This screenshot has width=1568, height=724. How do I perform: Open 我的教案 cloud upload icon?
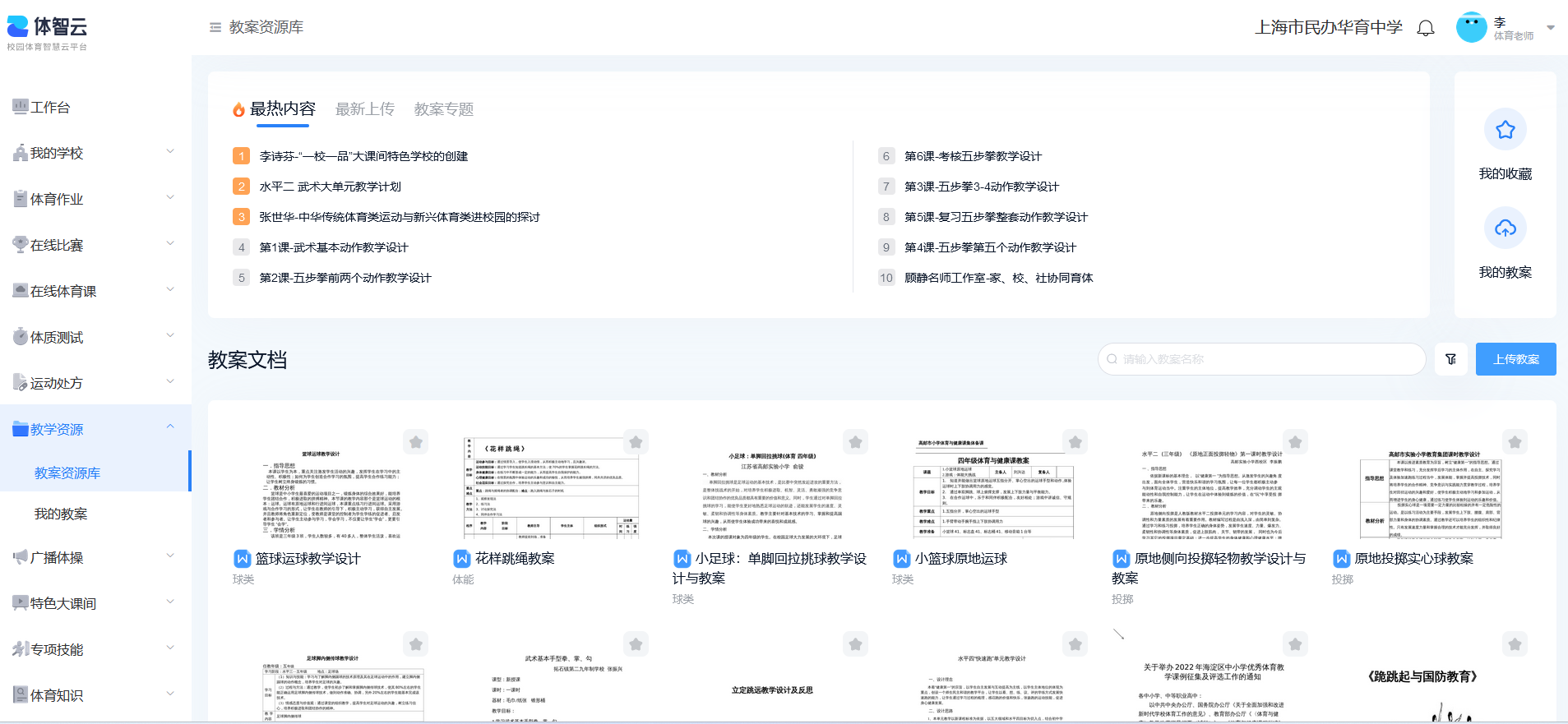pos(1506,228)
